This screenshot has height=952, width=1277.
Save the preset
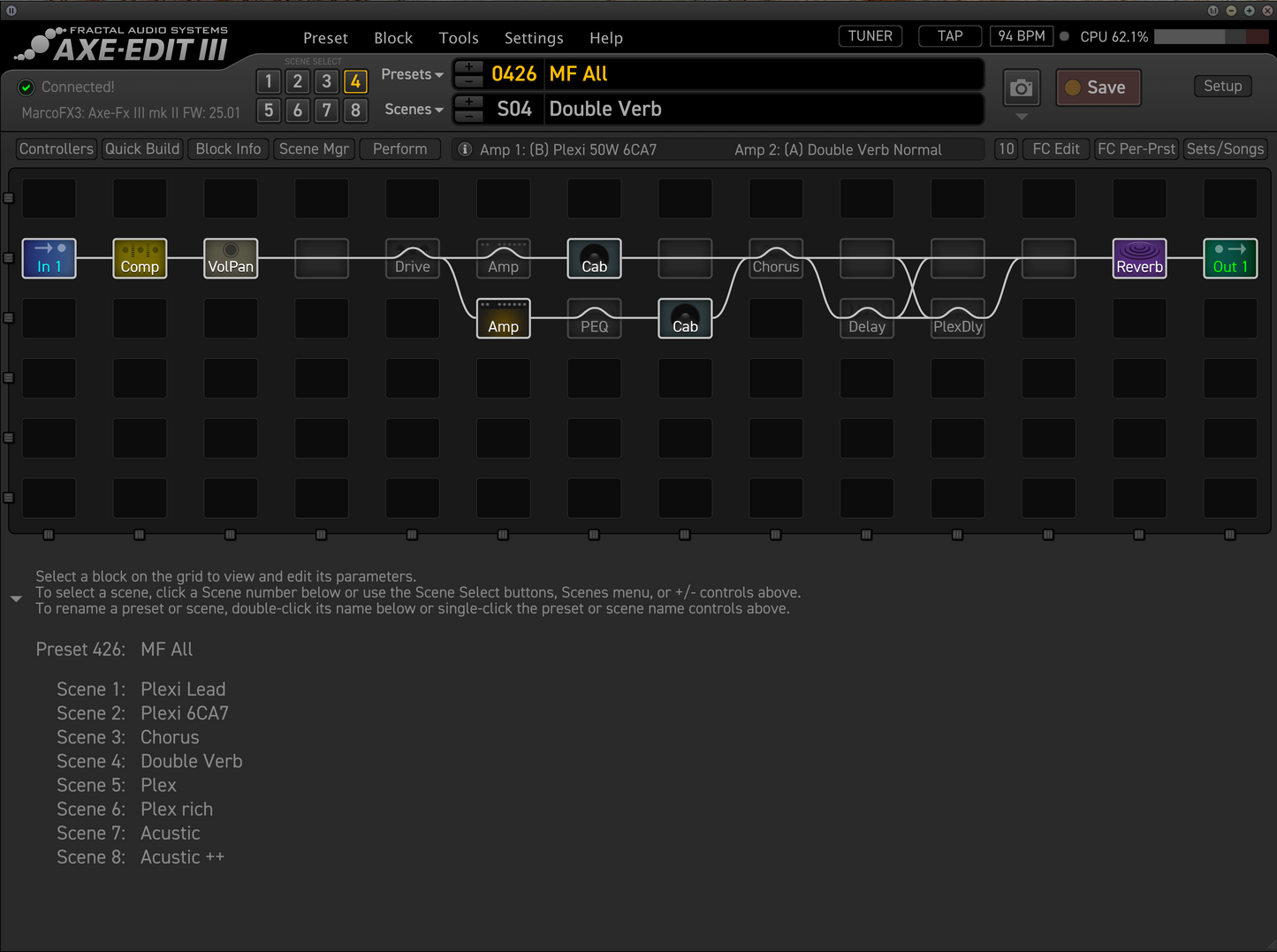[x=1098, y=88]
